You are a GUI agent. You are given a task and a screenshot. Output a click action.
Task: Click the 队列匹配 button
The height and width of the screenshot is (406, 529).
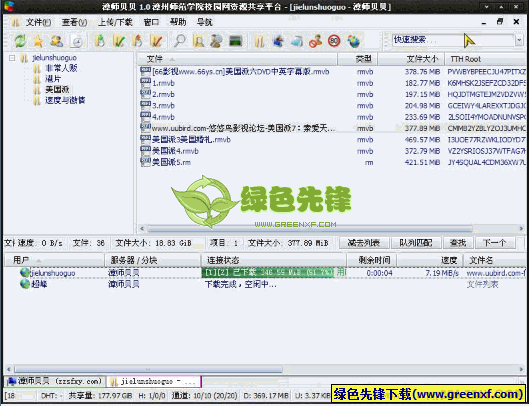tap(416, 243)
